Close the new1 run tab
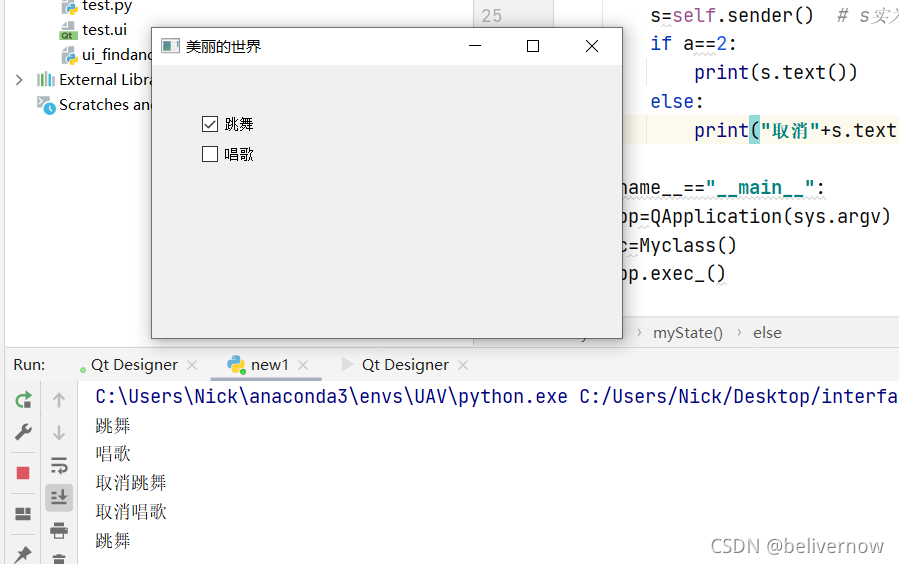Screen dimensions: 899x564 tap(303, 365)
